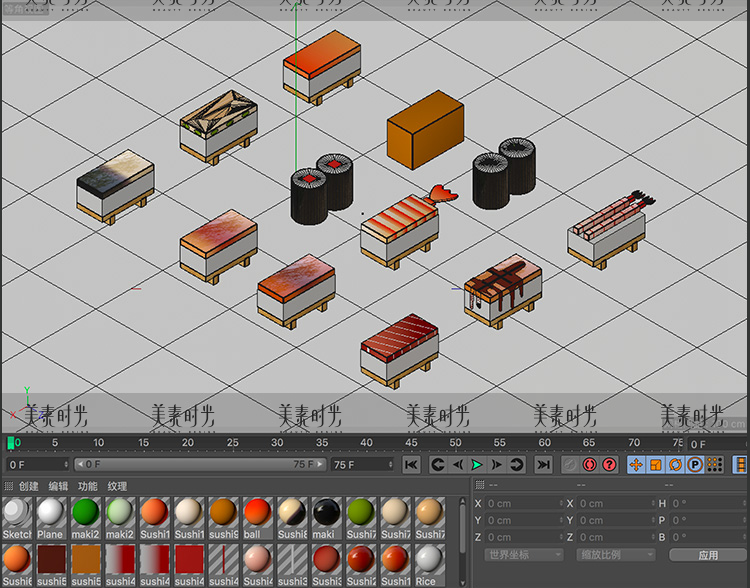Open the 缩放比例 dropdown
Image resolution: width=750 pixels, height=588 pixels.
615,555
